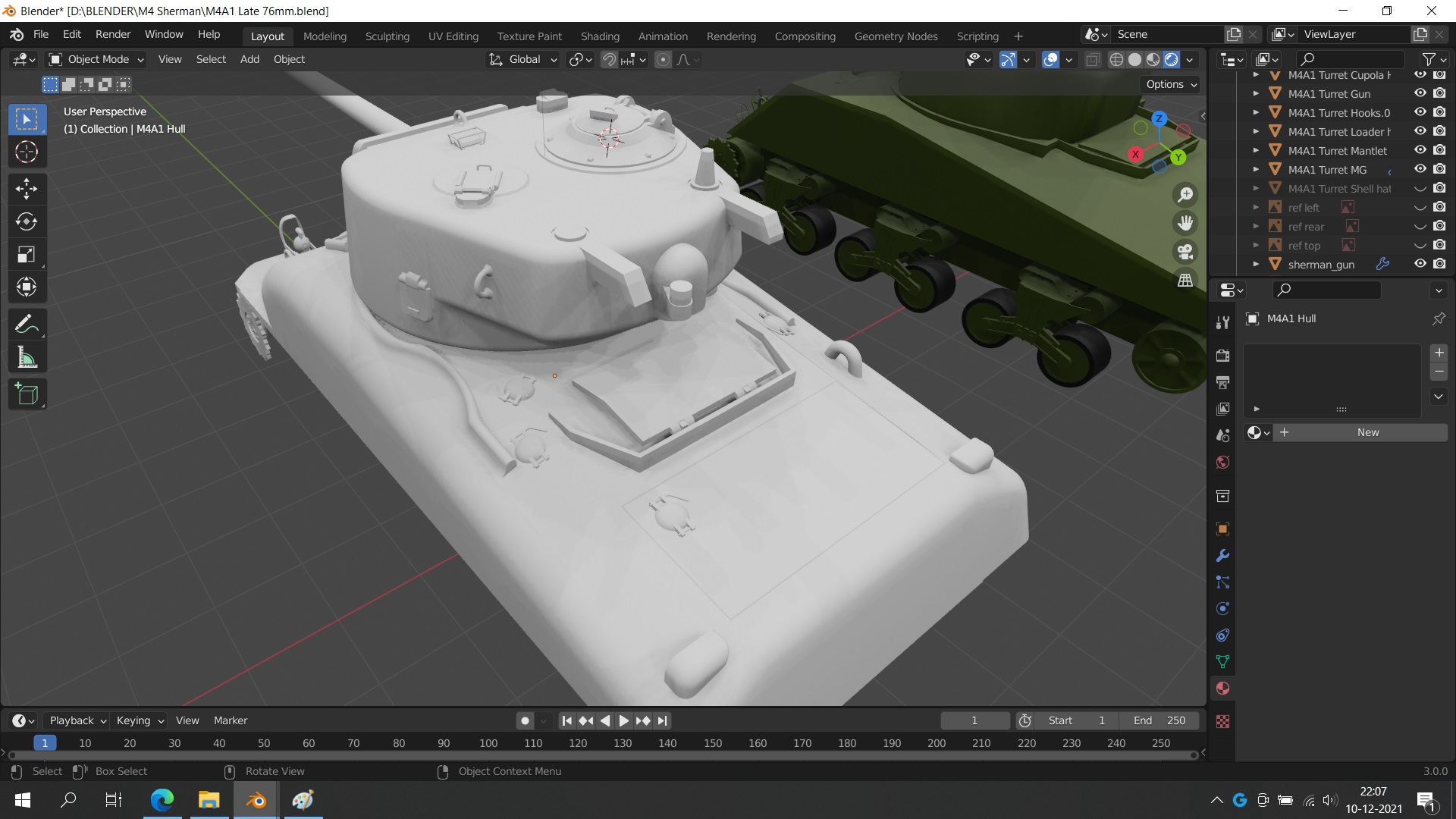
Task: Select the Scale tool
Action: 27,254
